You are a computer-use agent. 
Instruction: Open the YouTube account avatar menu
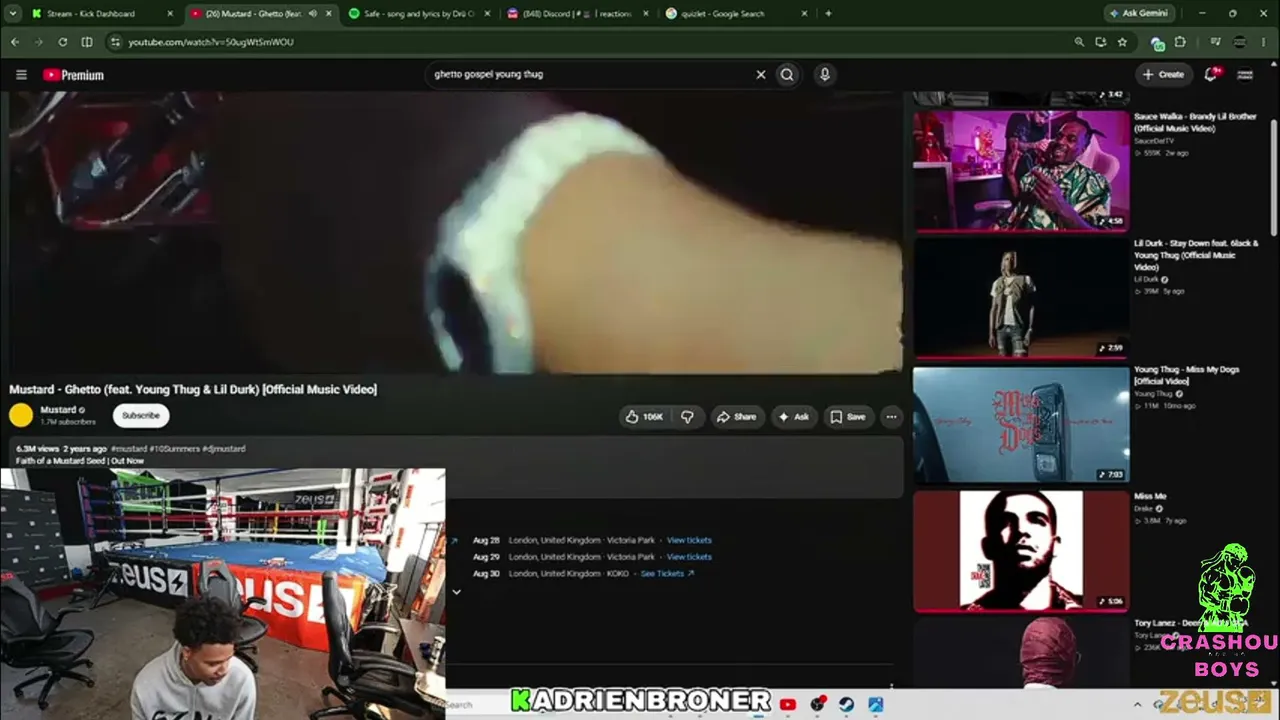tap(1245, 74)
